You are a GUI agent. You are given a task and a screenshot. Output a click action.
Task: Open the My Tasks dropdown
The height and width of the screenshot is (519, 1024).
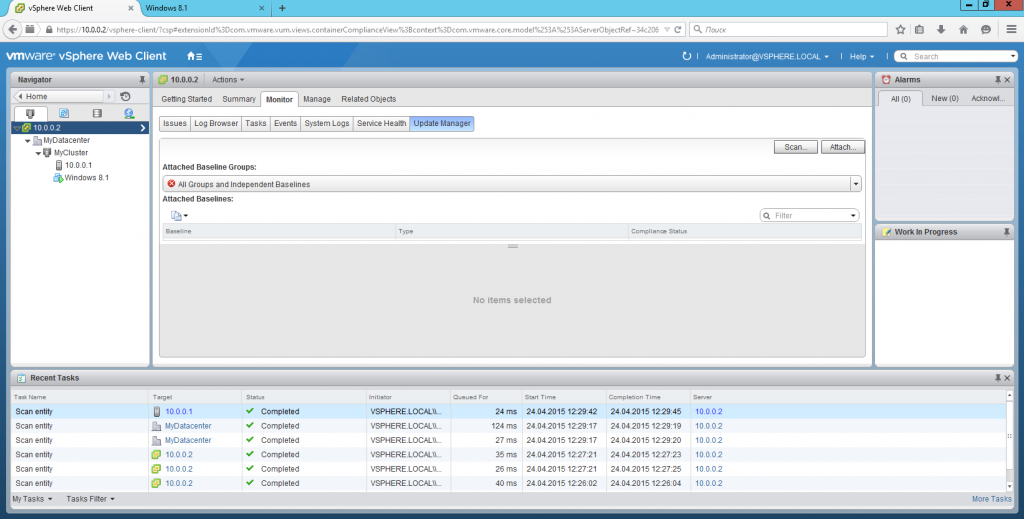(32, 499)
